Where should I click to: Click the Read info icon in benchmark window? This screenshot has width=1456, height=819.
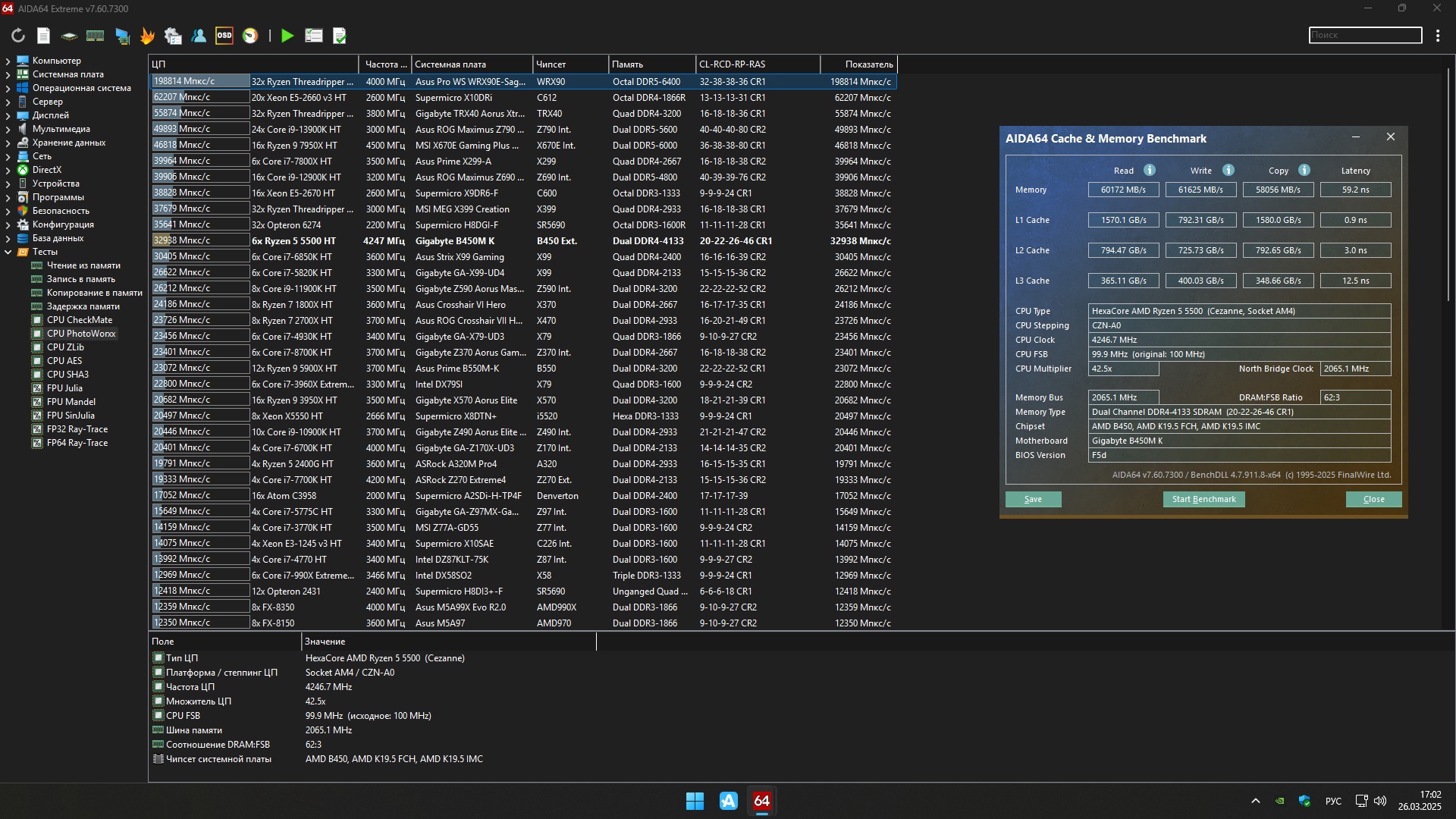pos(1150,171)
